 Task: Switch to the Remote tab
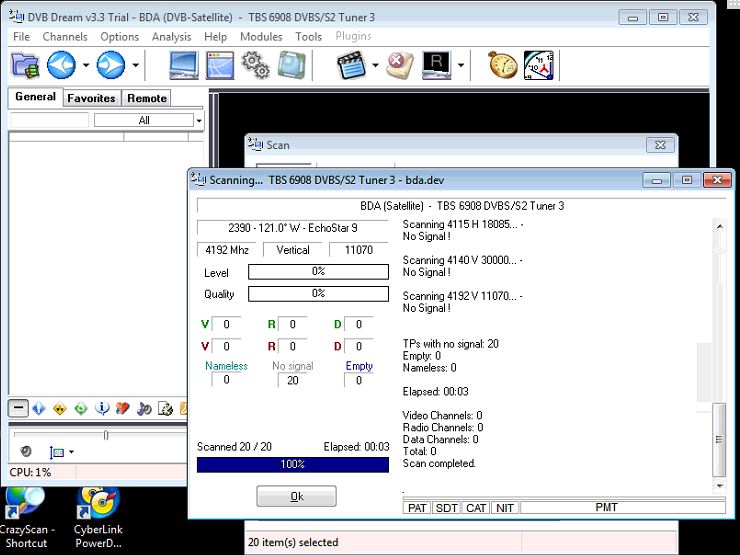pyautogui.click(x=147, y=98)
